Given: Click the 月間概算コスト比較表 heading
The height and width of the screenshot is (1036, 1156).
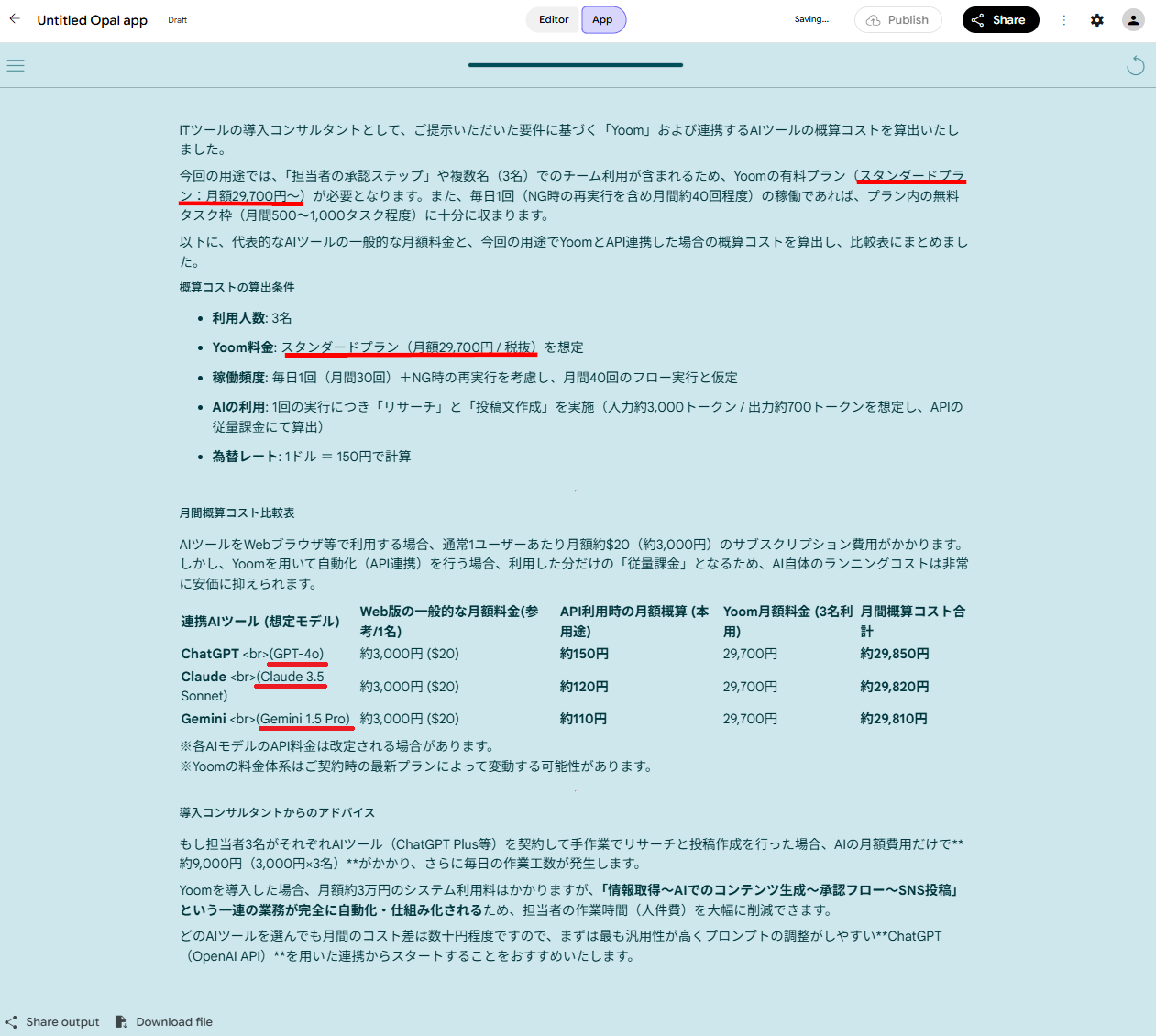Looking at the screenshot, I should pyautogui.click(x=237, y=512).
